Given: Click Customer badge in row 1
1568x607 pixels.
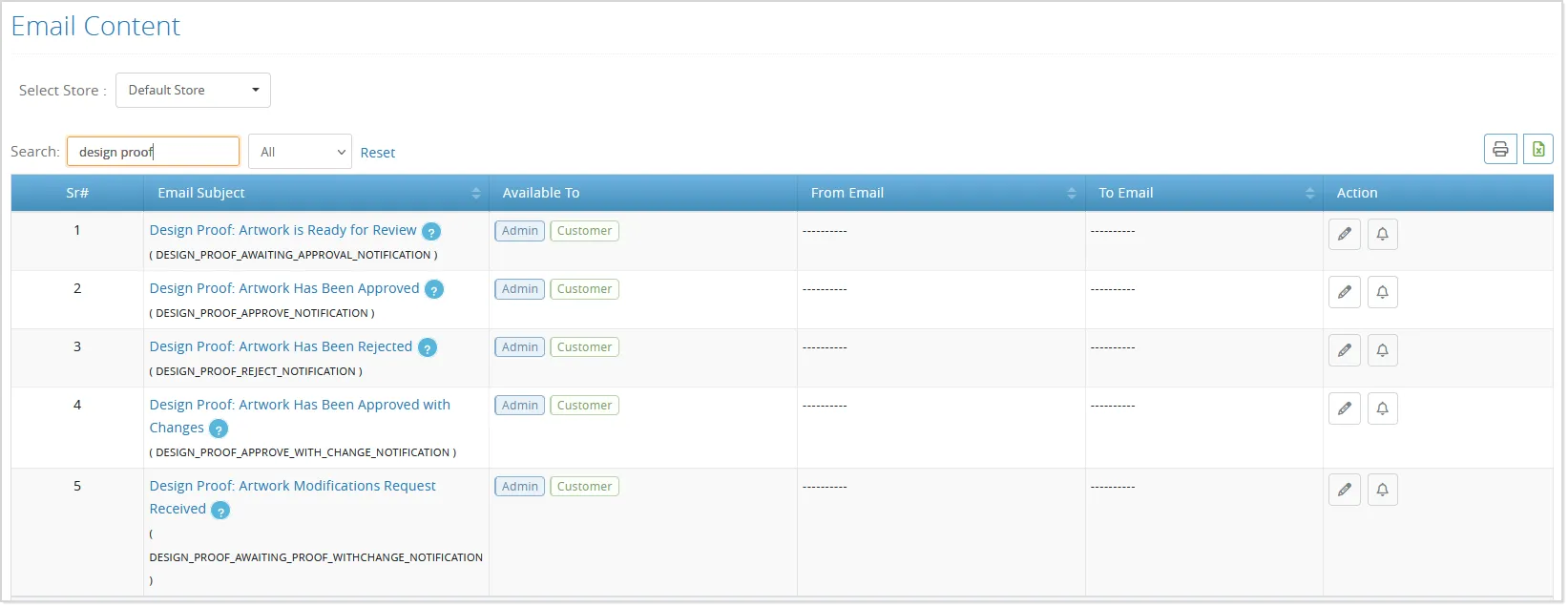Looking at the screenshot, I should click(585, 231).
